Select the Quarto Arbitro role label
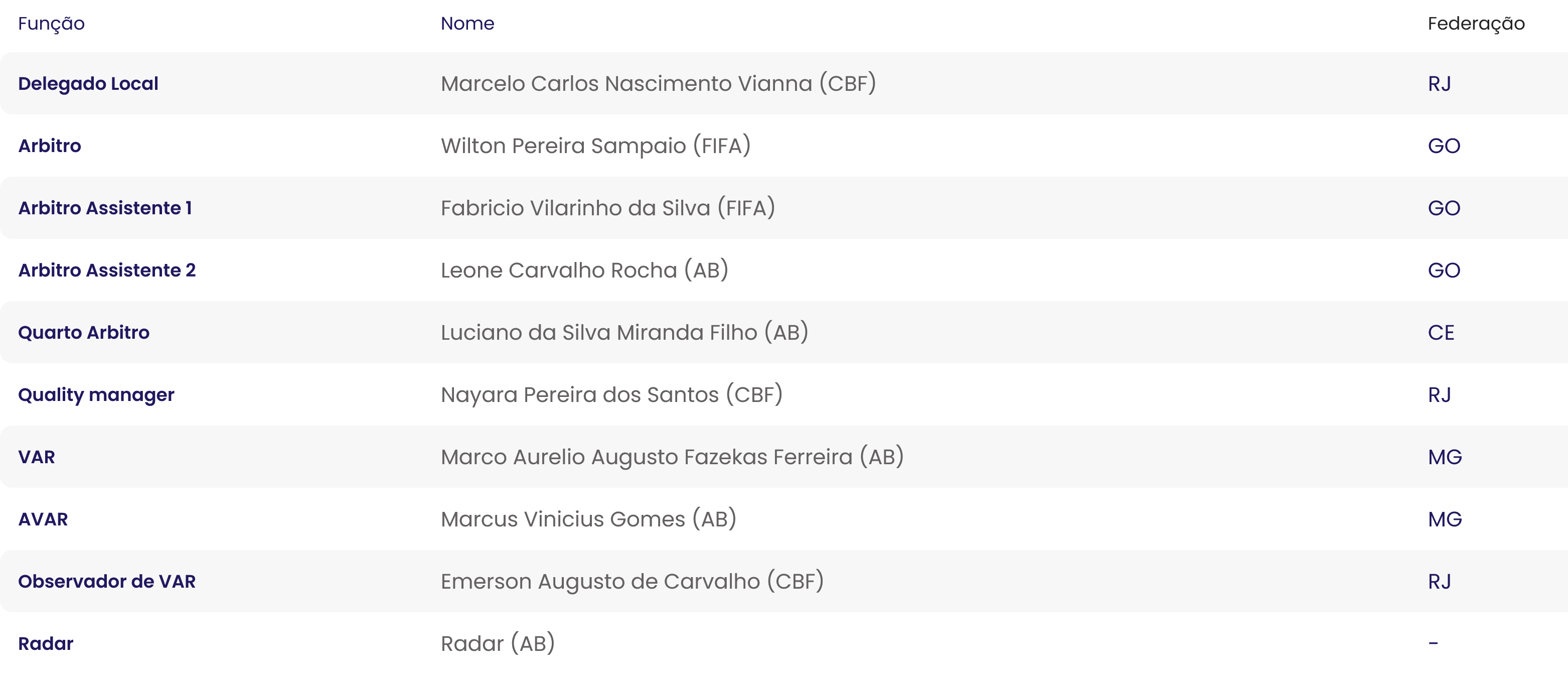Screen dimensions: 1568x679 pos(83,332)
